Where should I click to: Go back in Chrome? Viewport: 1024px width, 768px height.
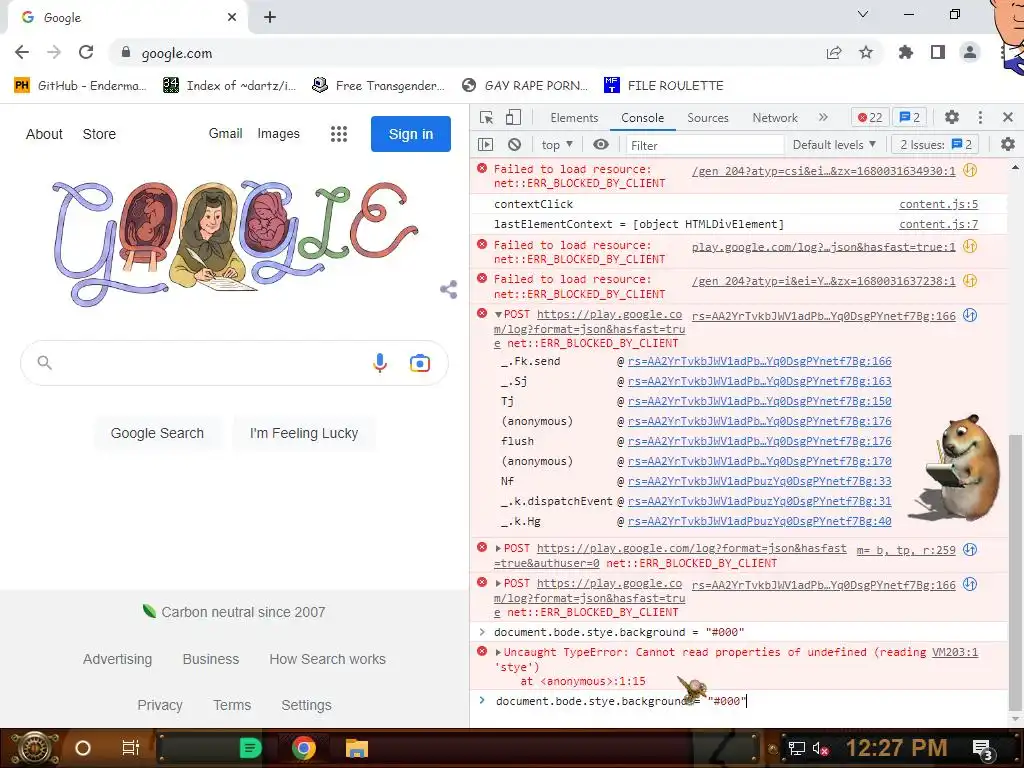tap(22, 53)
